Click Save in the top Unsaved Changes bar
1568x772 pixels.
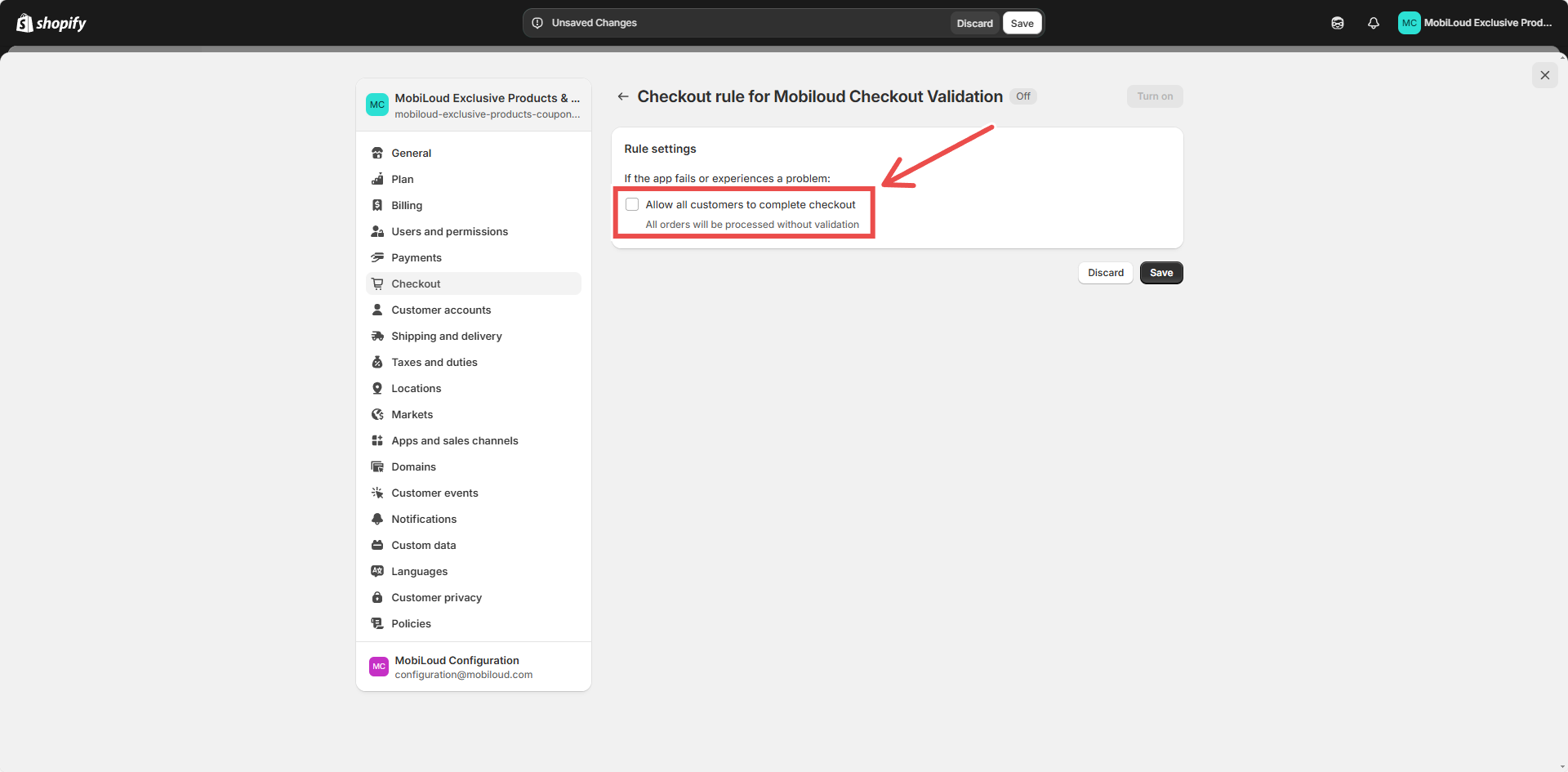coord(1022,23)
